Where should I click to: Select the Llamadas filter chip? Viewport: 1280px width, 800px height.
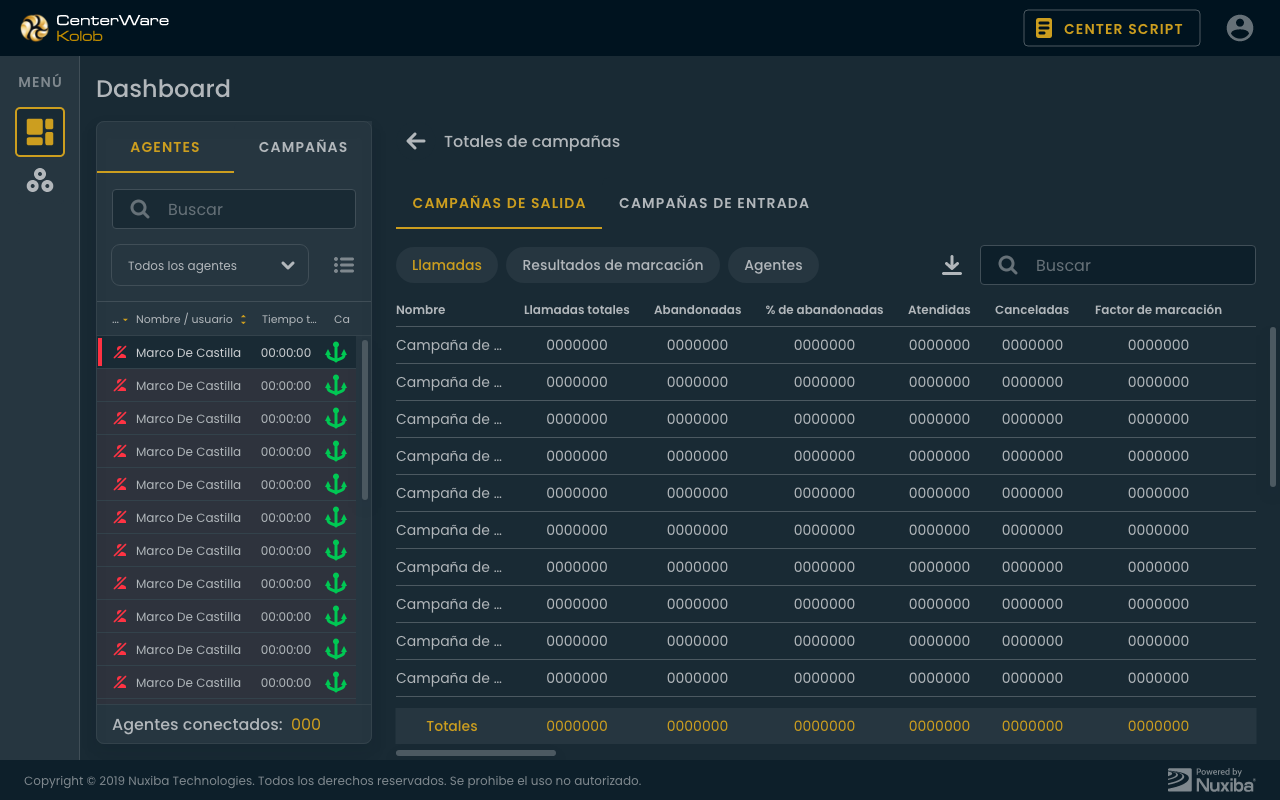click(x=447, y=265)
